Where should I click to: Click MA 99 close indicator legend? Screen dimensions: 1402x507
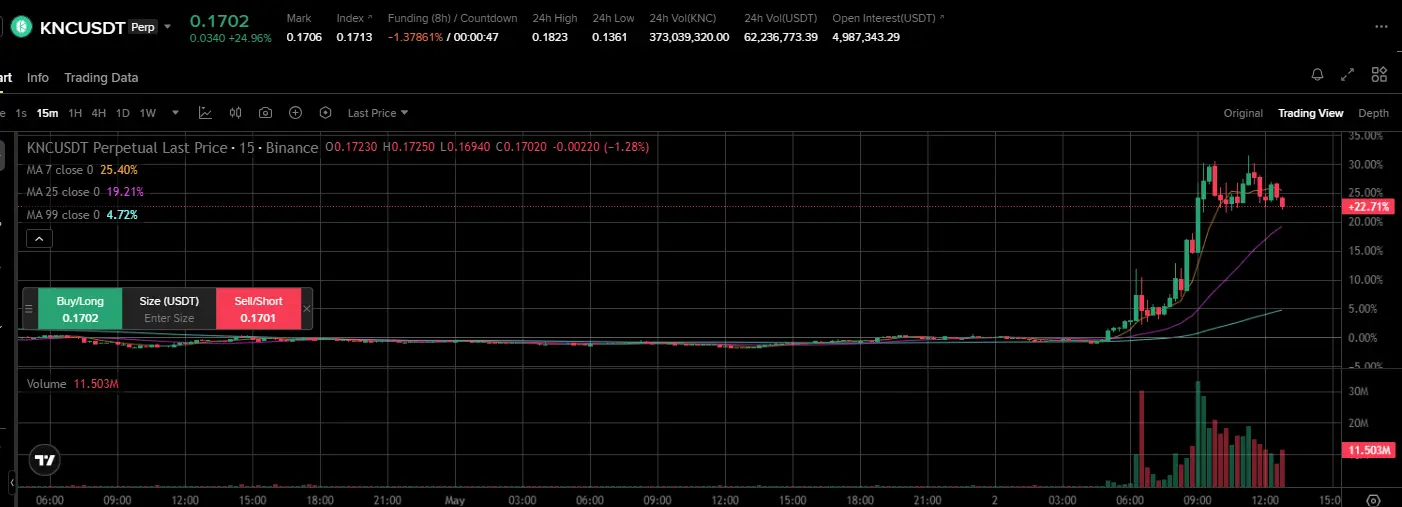pos(82,214)
